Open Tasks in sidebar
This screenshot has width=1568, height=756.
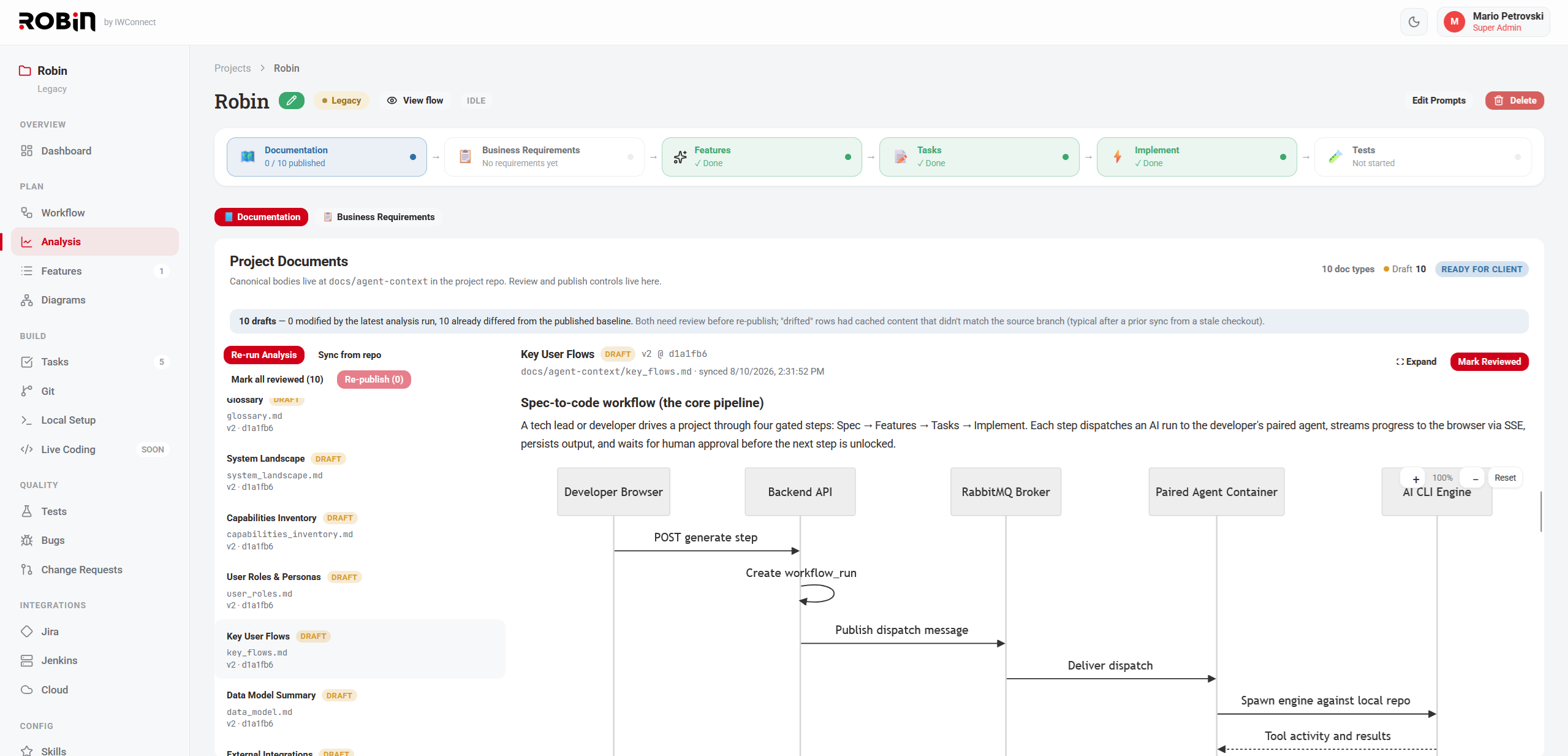point(95,362)
